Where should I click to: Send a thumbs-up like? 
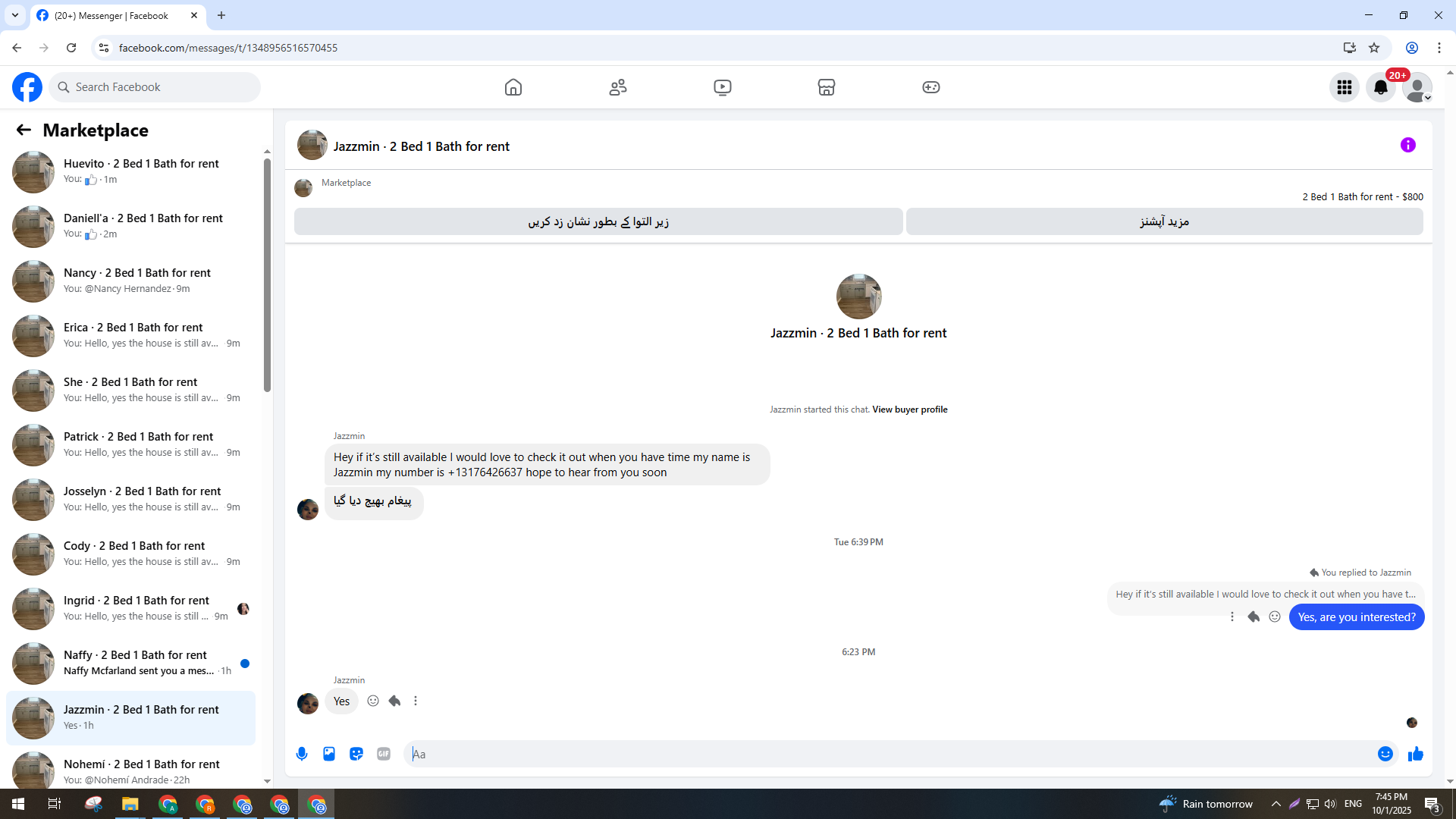[1416, 754]
